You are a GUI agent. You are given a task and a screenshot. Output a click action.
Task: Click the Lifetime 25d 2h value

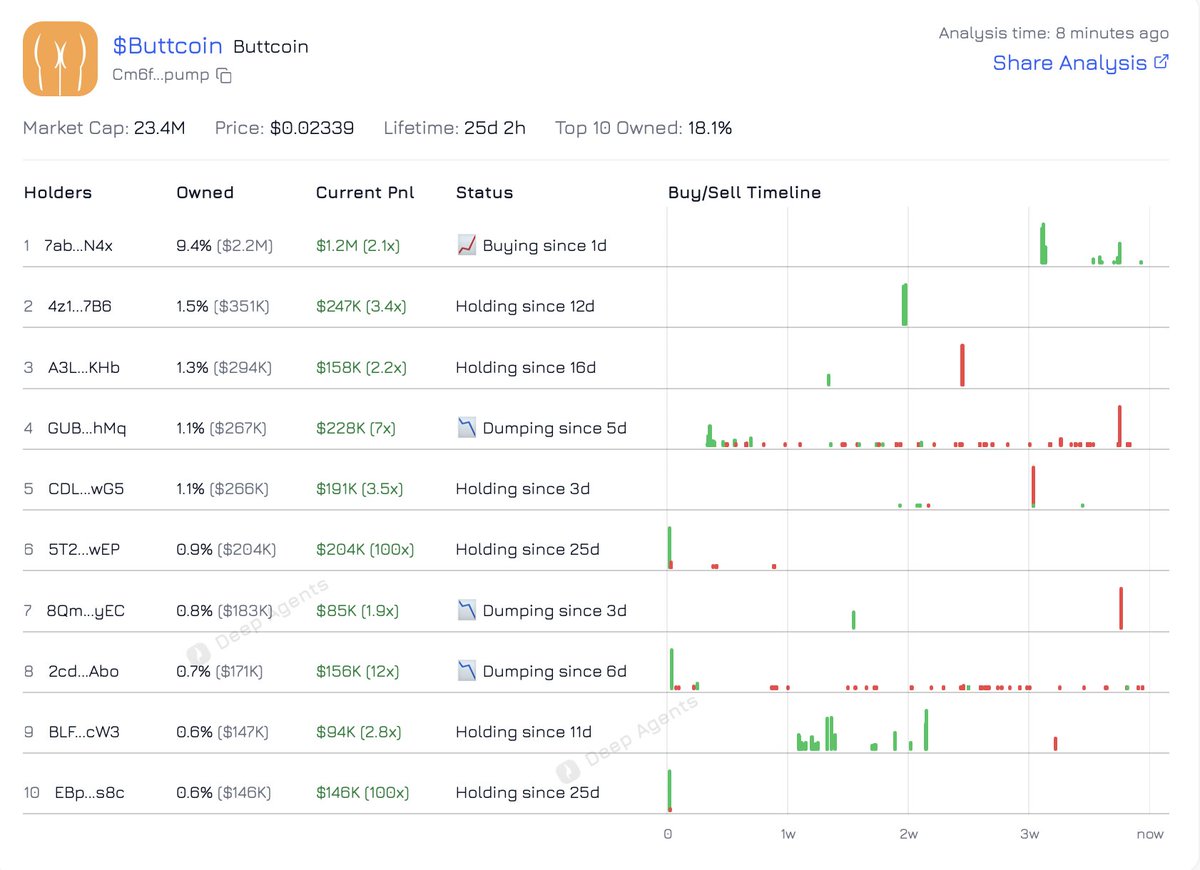493,128
